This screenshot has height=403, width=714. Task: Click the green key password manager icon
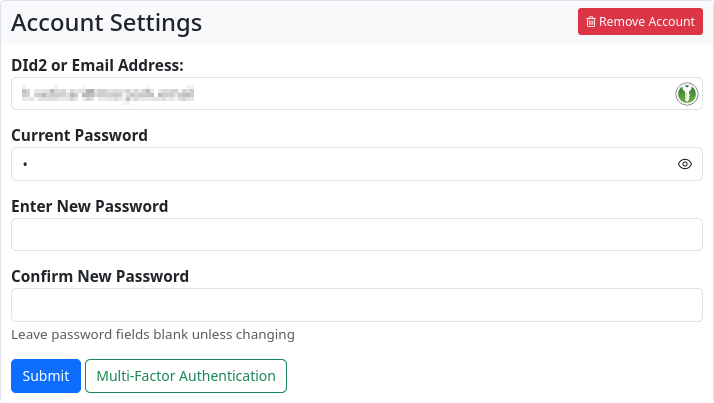point(686,94)
